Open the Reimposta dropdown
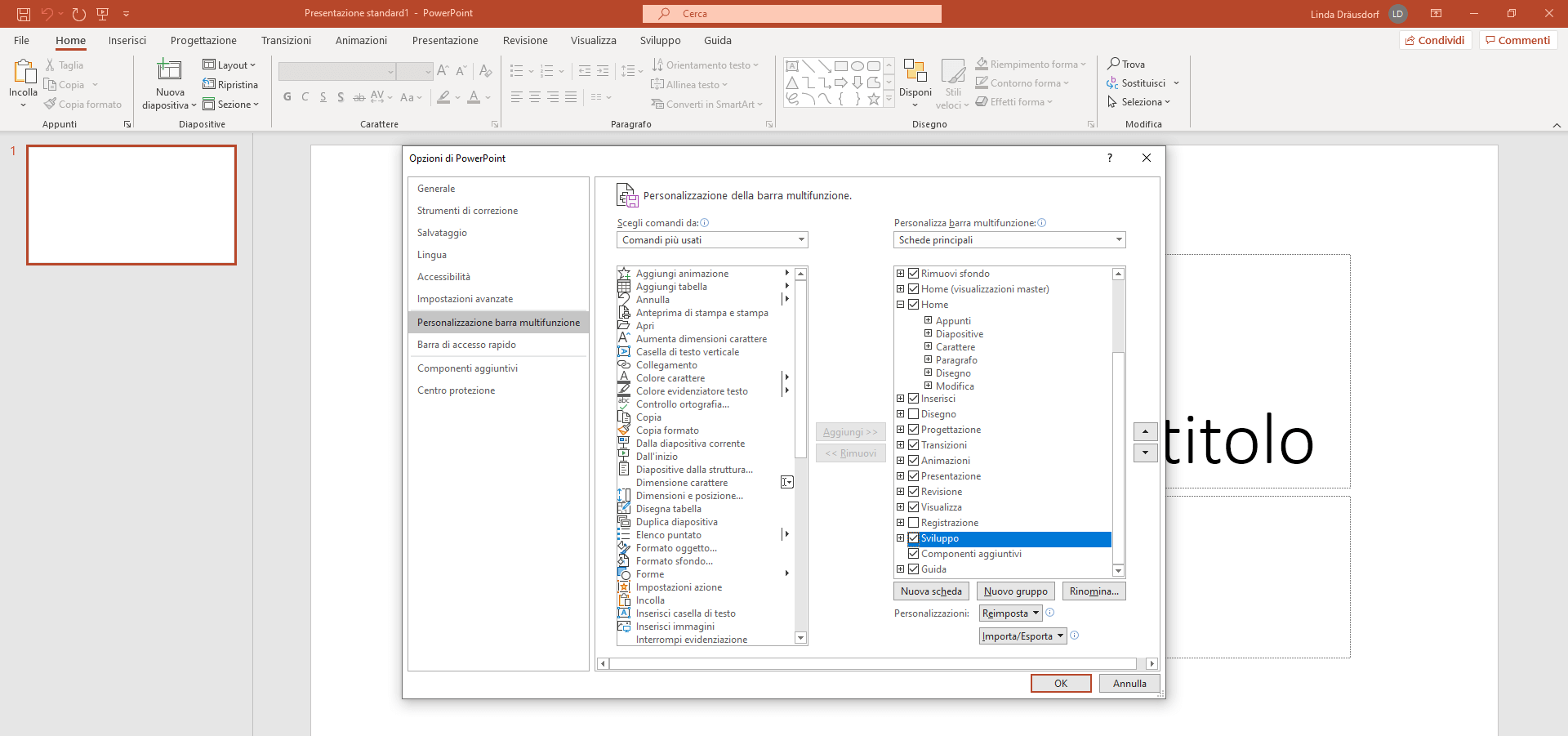This screenshot has width=1568, height=736. [x=1011, y=613]
